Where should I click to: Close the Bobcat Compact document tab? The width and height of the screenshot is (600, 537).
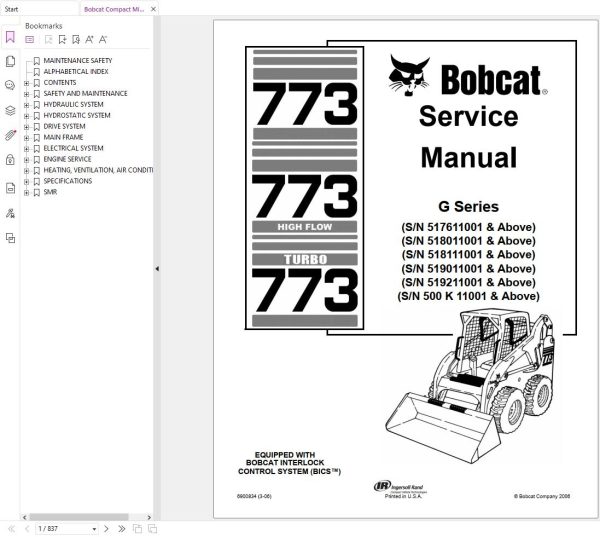153,9
